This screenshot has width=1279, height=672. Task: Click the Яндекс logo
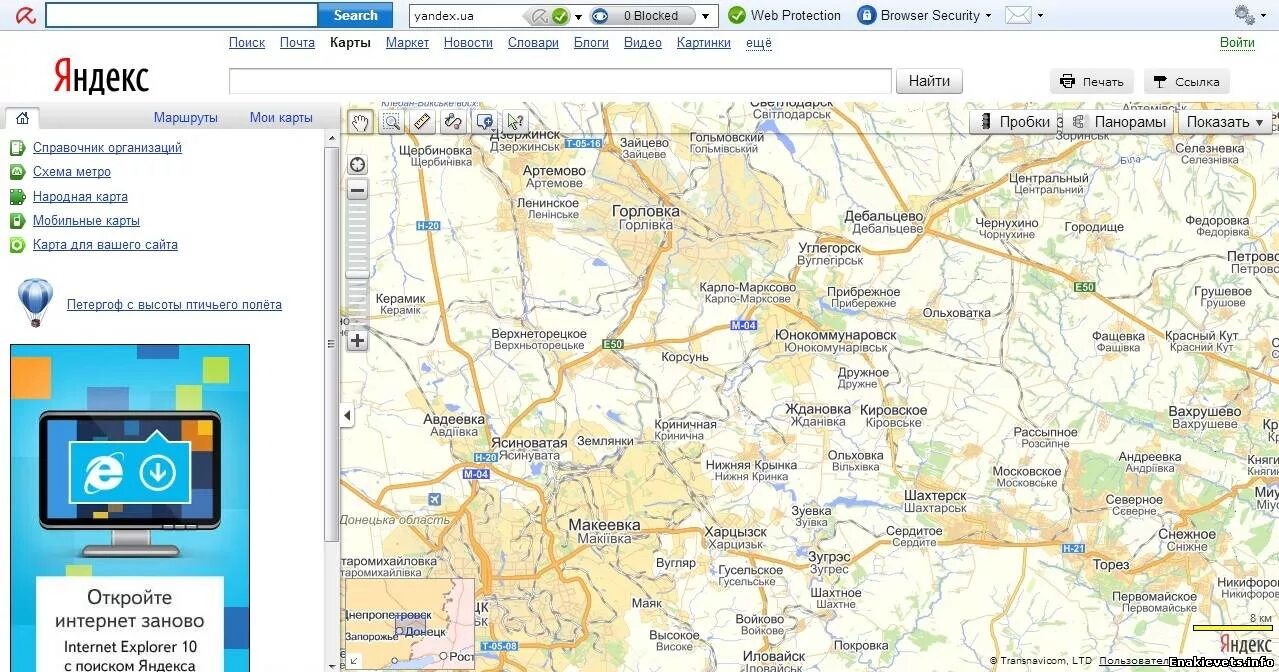coord(101,77)
